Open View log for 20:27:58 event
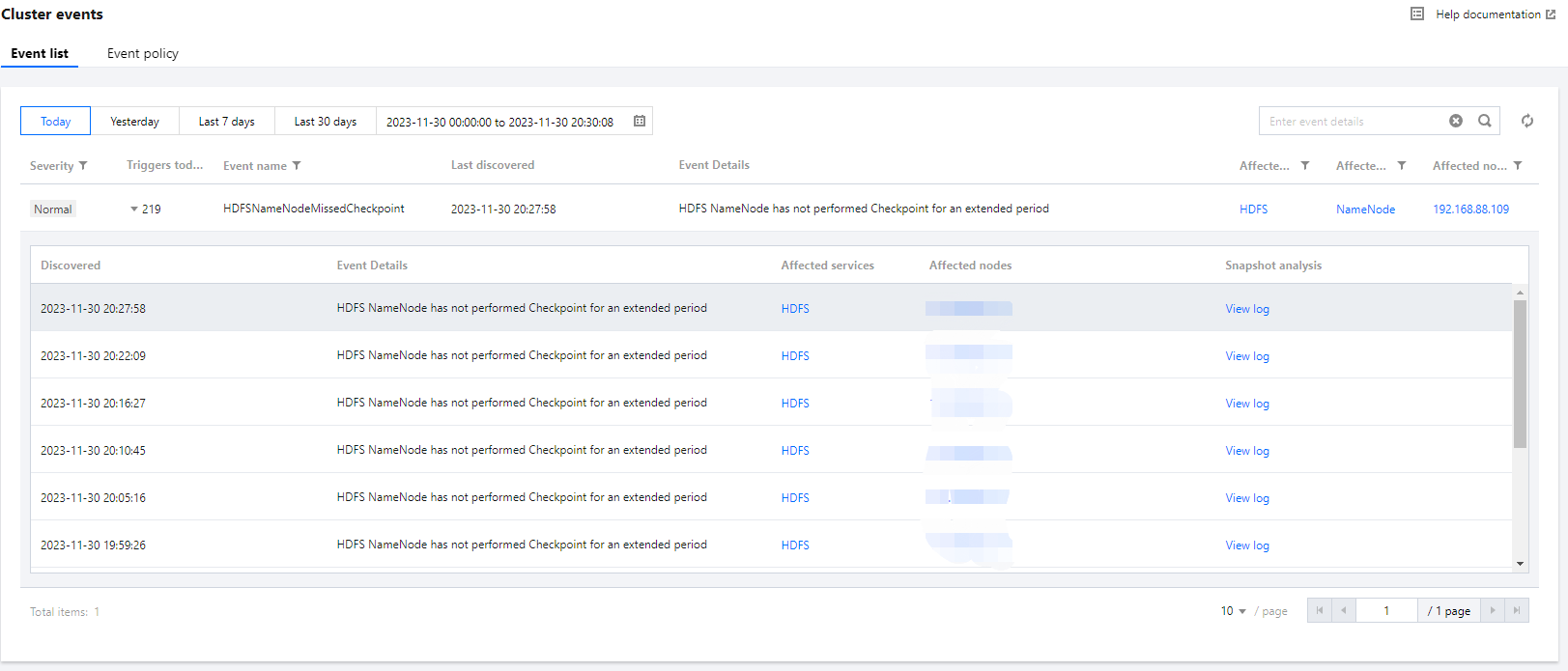The height and width of the screenshot is (671, 1568). tap(1247, 309)
